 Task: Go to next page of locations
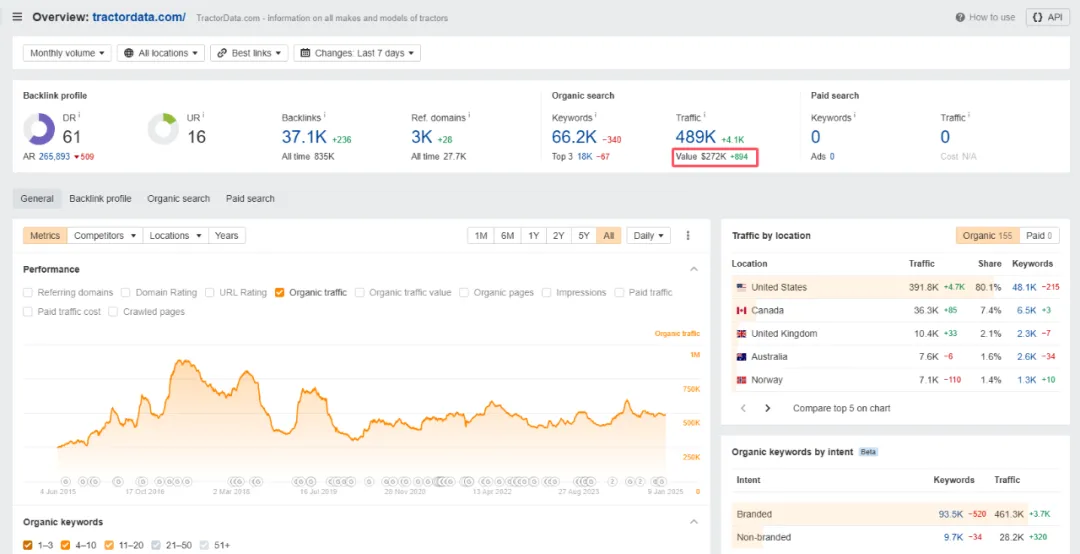(767, 408)
